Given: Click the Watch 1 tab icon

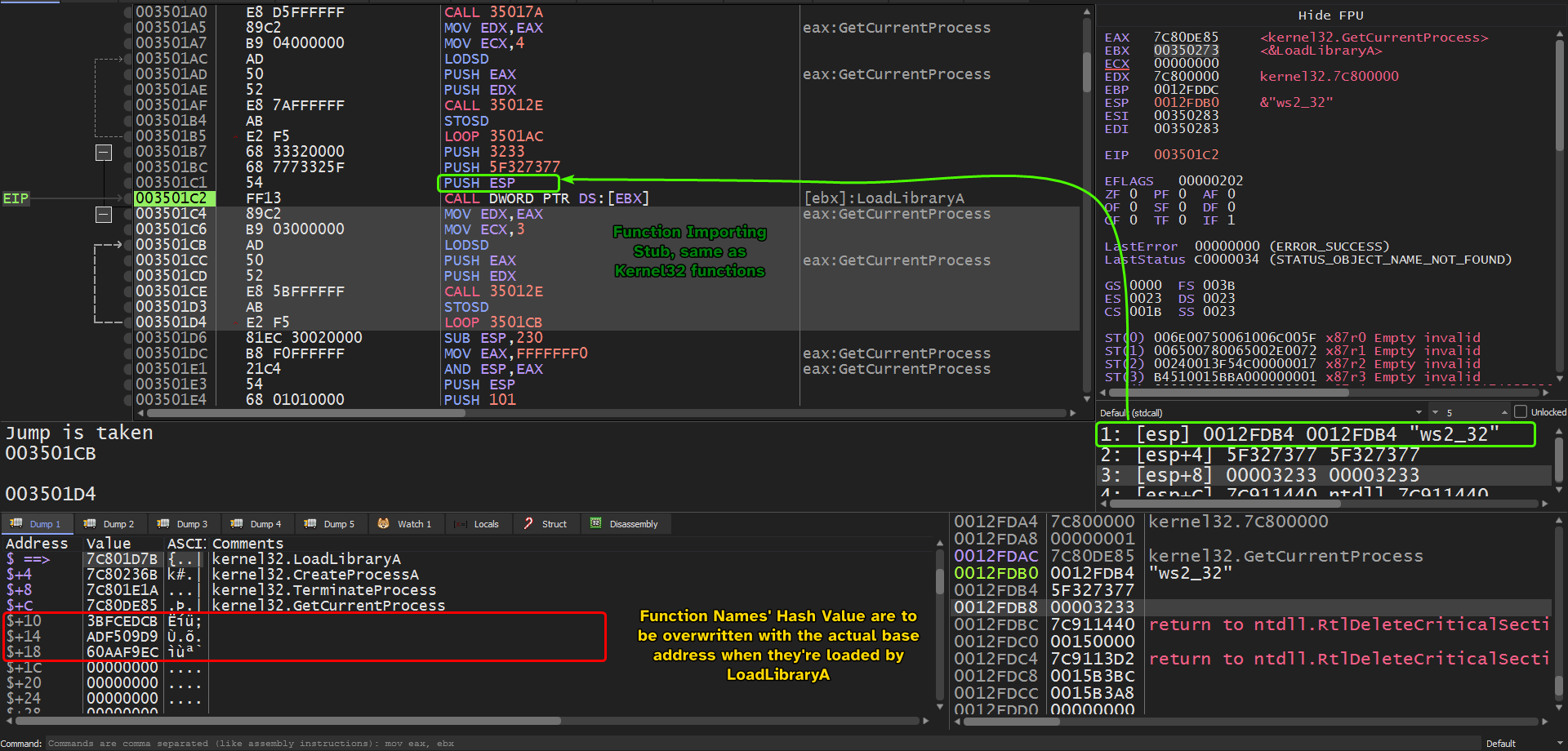Looking at the screenshot, I should point(384,523).
